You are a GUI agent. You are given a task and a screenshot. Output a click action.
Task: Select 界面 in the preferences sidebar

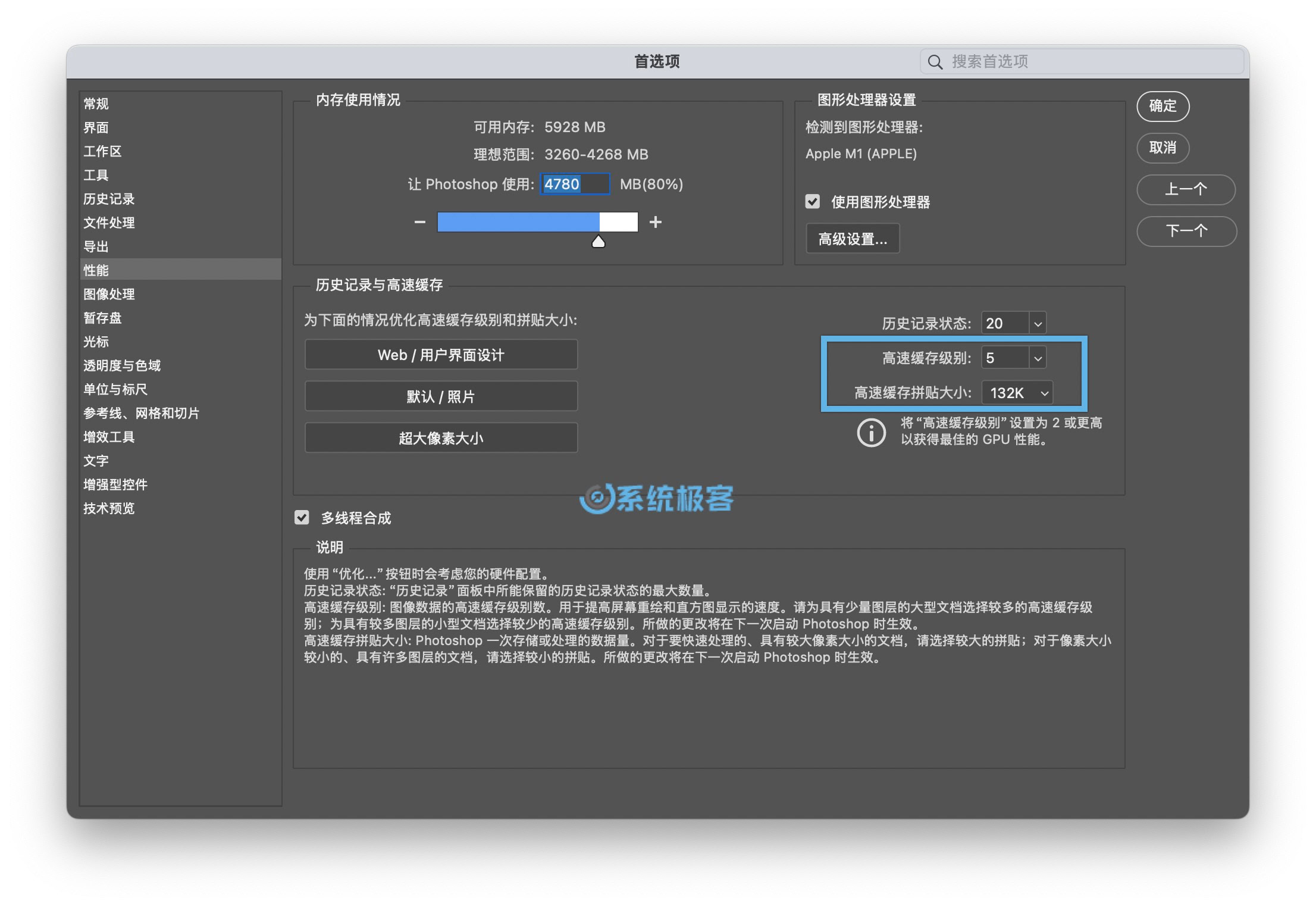click(x=96, y=127)
